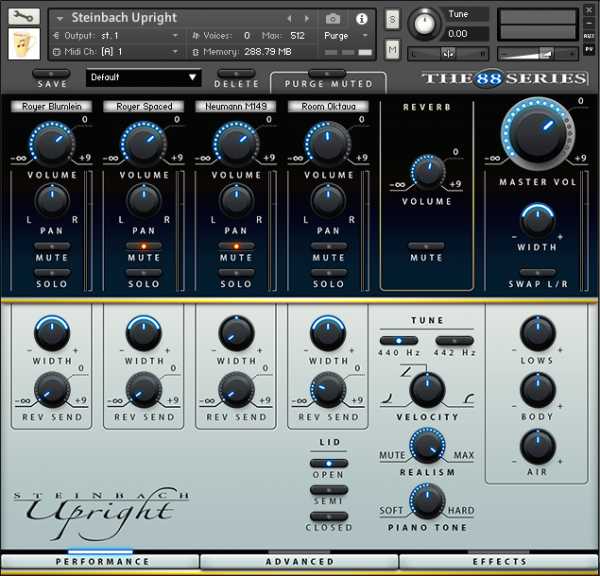Switch to the Advanced tab

tap(299, 561)
